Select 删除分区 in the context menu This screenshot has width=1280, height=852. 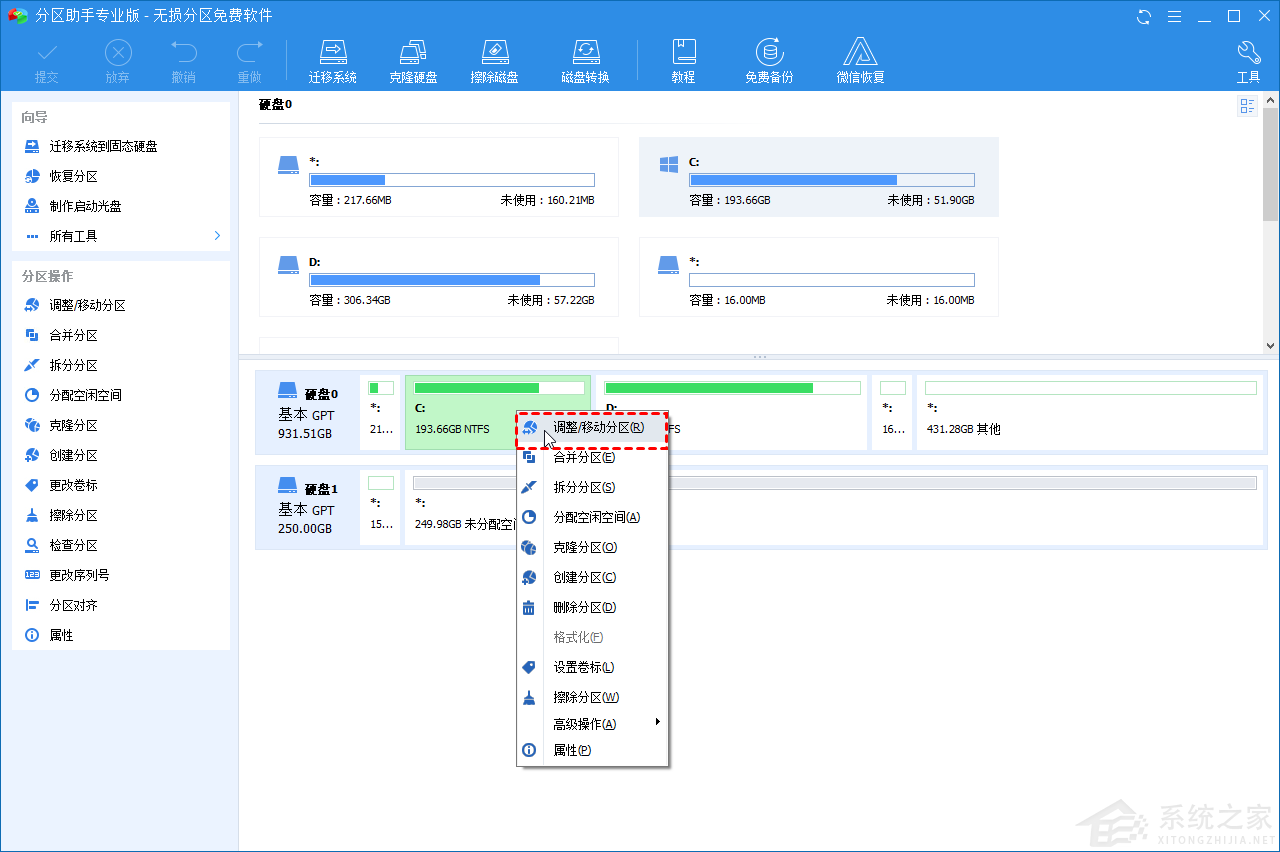(584, 607)
